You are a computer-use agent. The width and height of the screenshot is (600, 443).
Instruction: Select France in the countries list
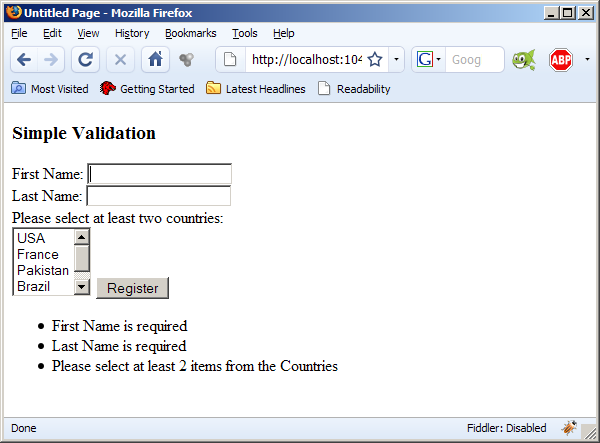tap(38, 254)
